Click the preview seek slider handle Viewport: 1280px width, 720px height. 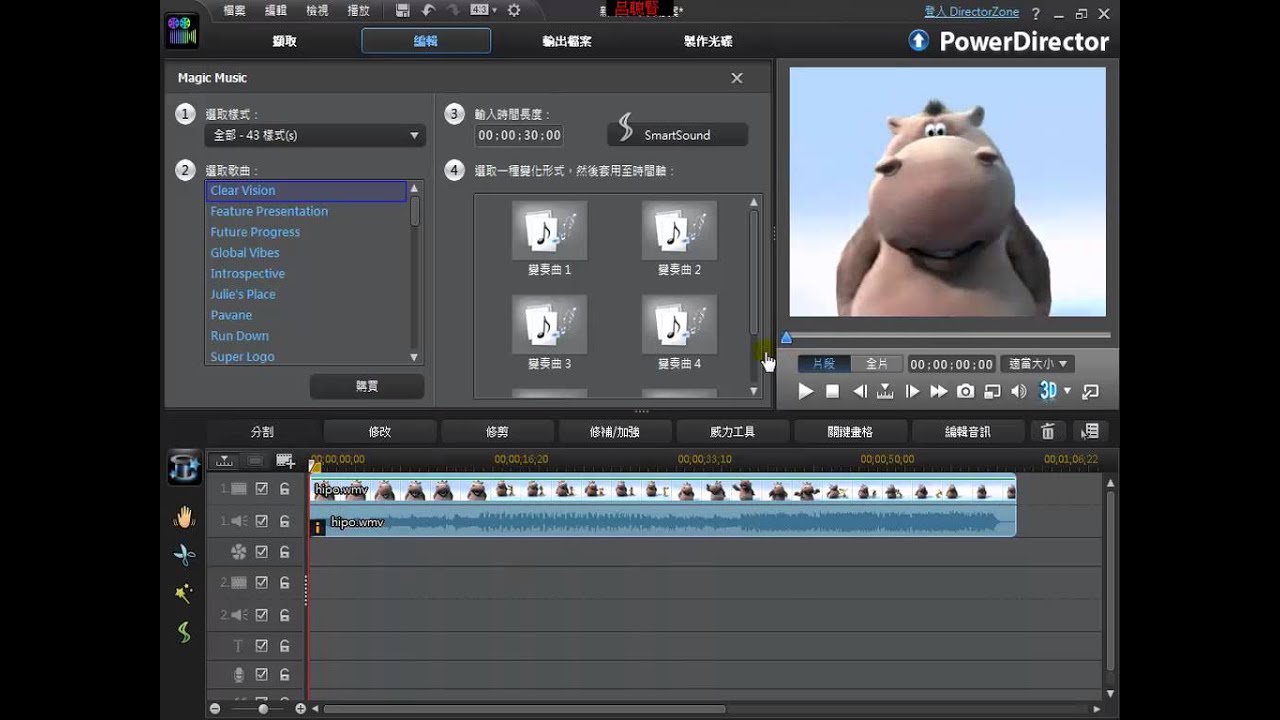(x=786, y=338)
